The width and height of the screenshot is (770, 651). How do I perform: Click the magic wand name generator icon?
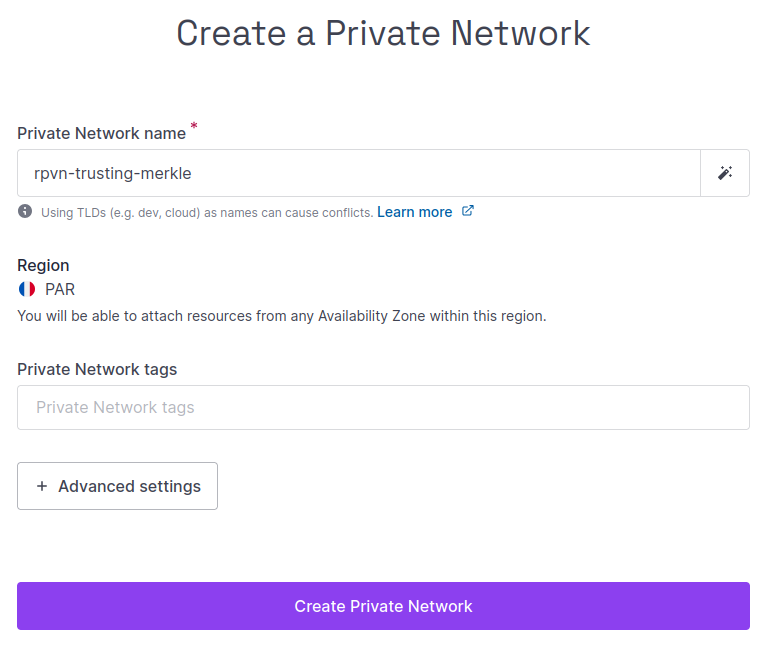point(725,173)
